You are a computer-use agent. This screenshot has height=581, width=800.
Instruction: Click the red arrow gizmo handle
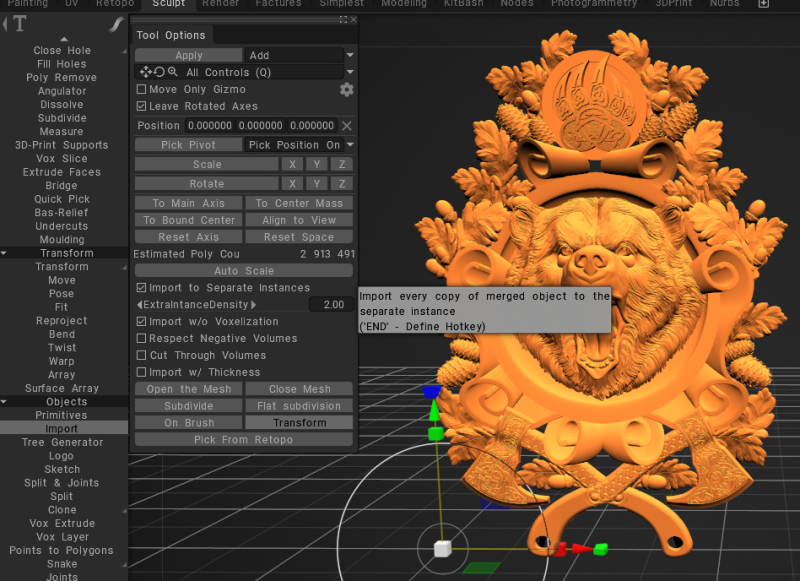pyautogui.click(x=582, y=549)
